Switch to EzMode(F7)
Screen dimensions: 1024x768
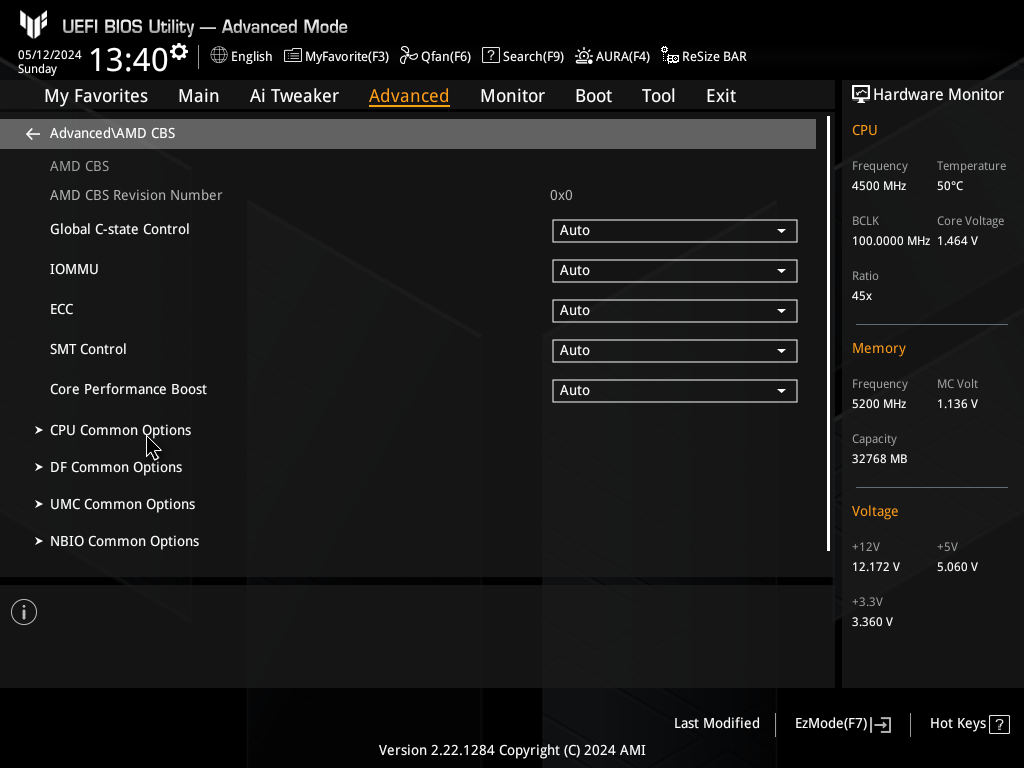click(x=842, y=724)
